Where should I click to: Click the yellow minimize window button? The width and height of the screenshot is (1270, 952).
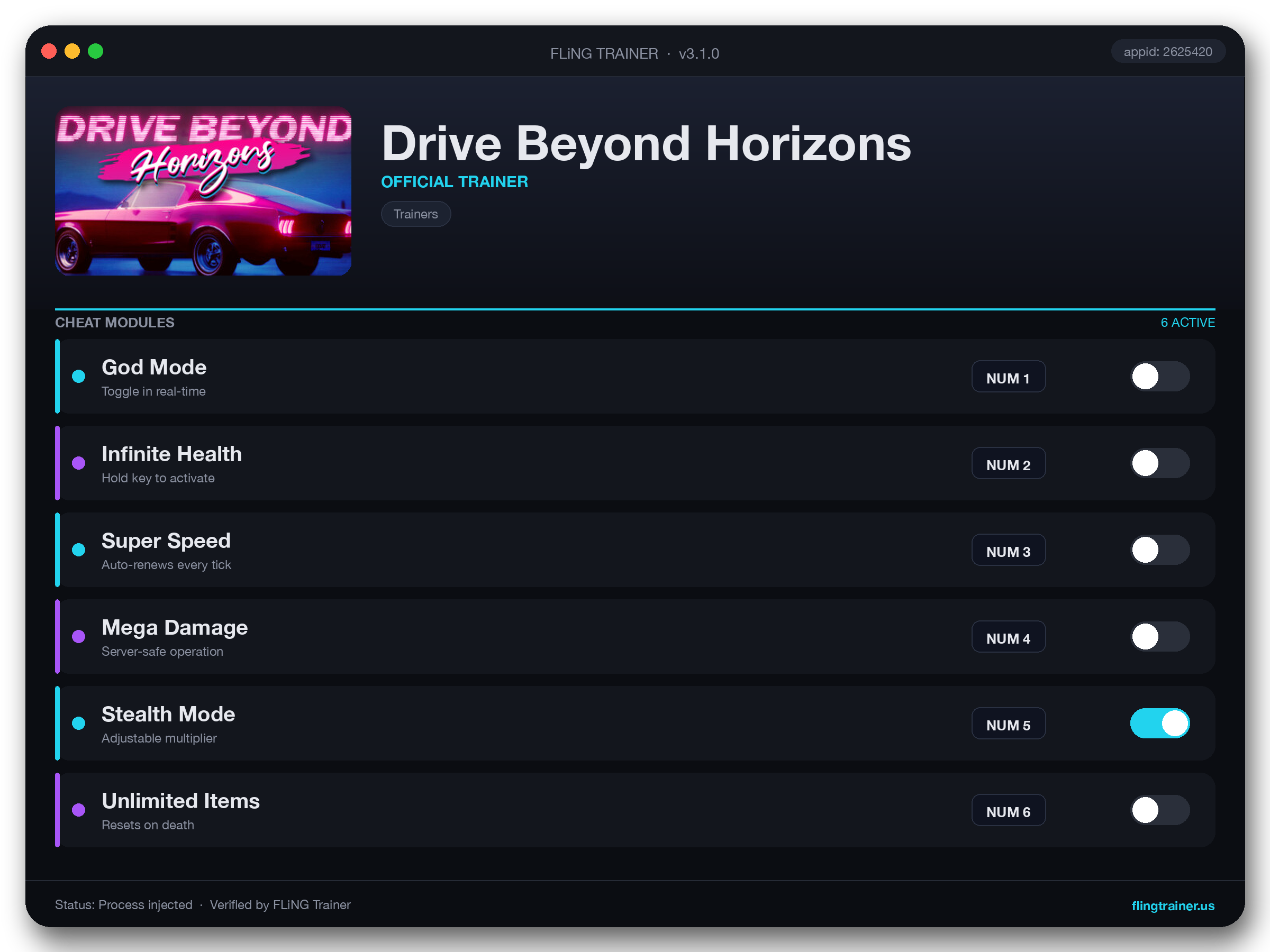[x=72, y=52]
